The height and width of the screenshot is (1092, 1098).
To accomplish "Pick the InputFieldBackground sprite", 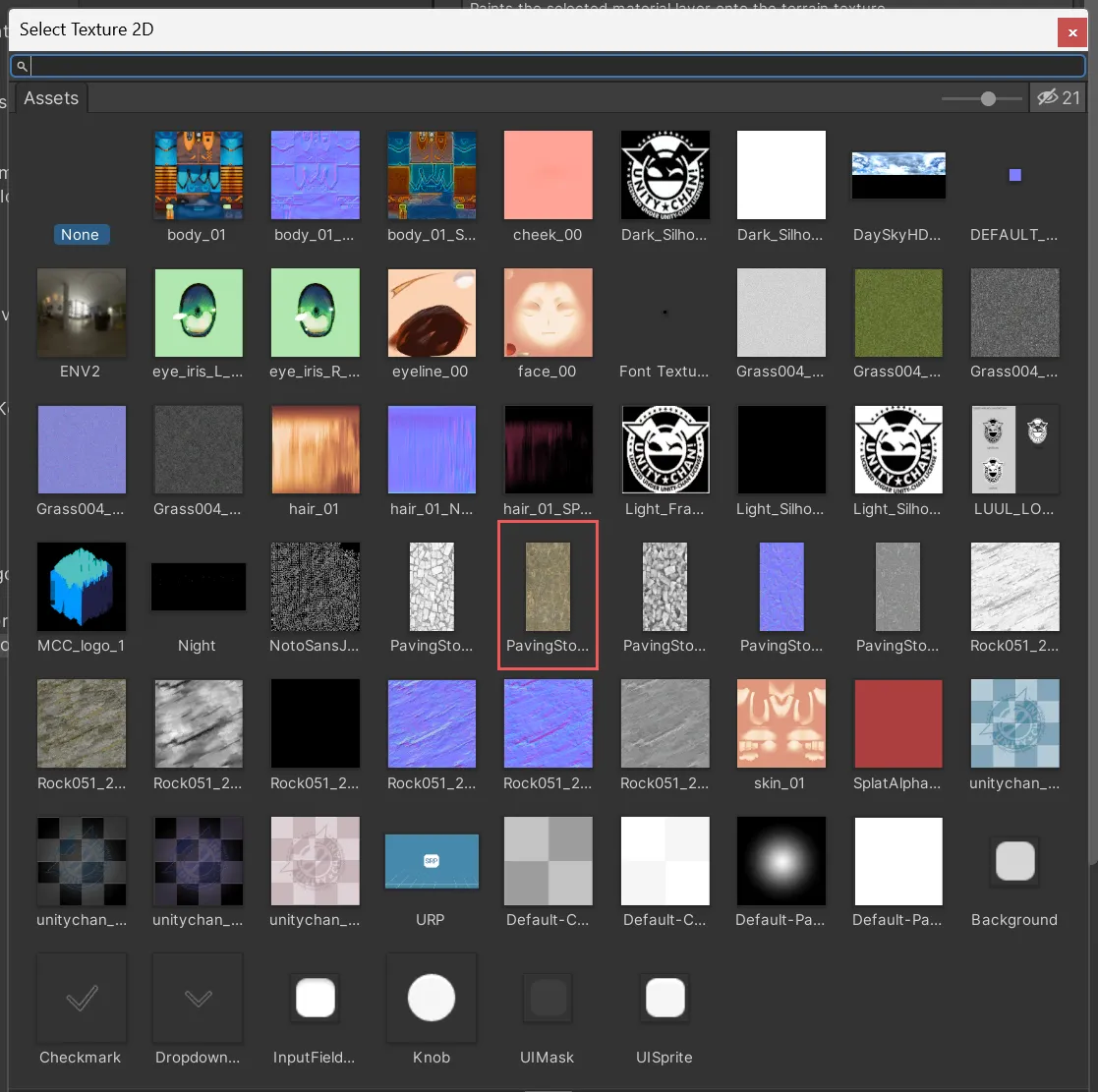I will point(316,998).
